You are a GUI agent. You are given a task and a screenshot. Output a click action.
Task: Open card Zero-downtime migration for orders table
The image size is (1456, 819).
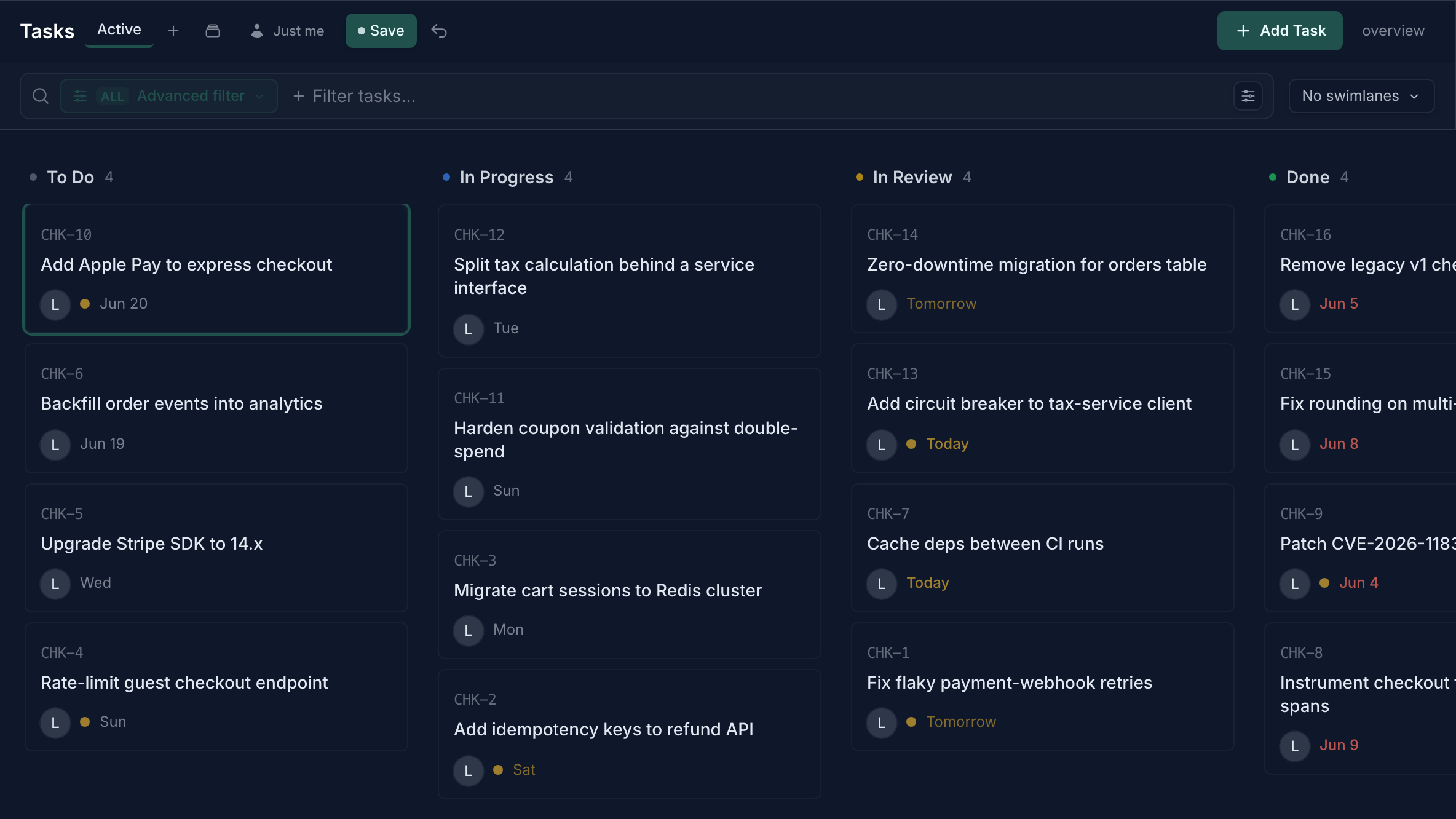(1043, 269)
